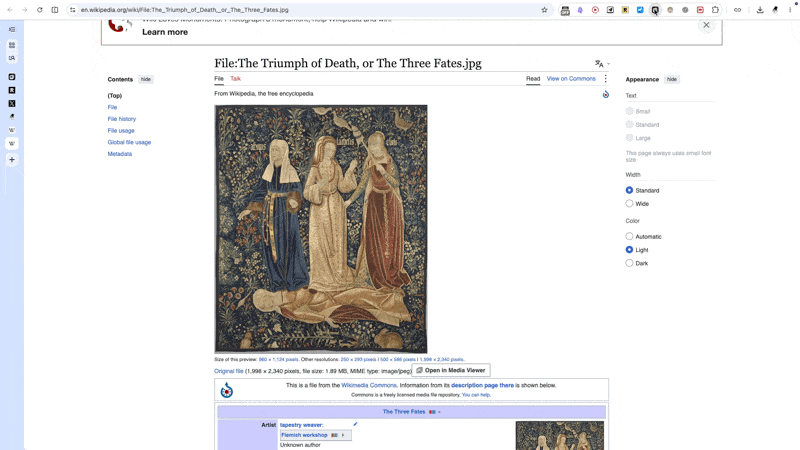This screenshot has height=450, width=800.
Task: Open the OFF-labeled extension icon
Action: point(565,10)
